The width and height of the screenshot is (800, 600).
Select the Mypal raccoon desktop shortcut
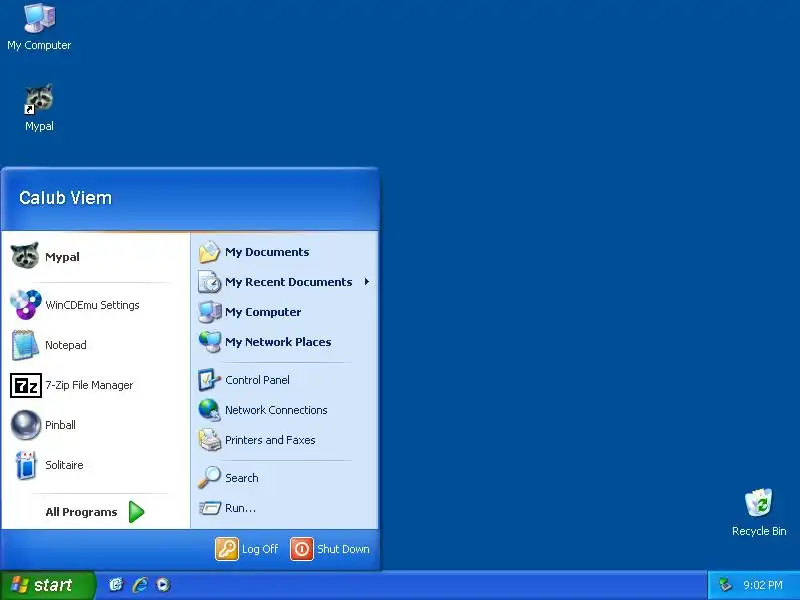tap(39, 108)
